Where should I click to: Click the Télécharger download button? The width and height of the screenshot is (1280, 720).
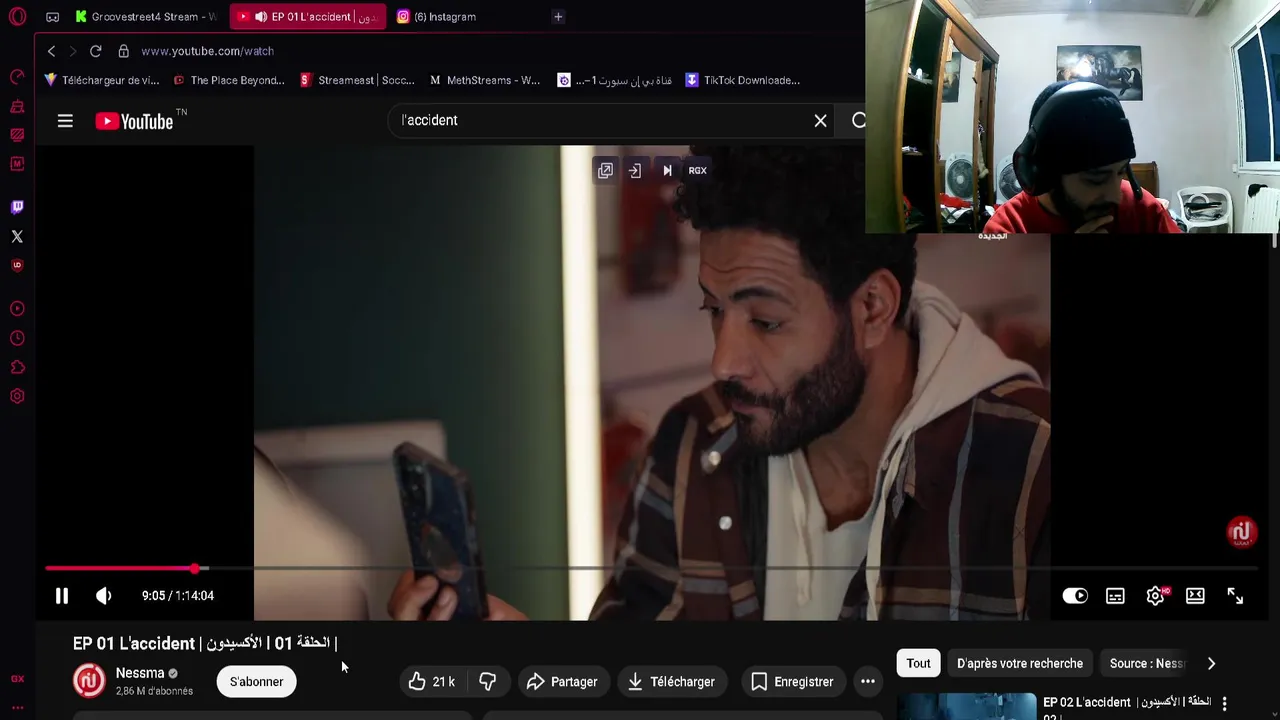point(671,682)
